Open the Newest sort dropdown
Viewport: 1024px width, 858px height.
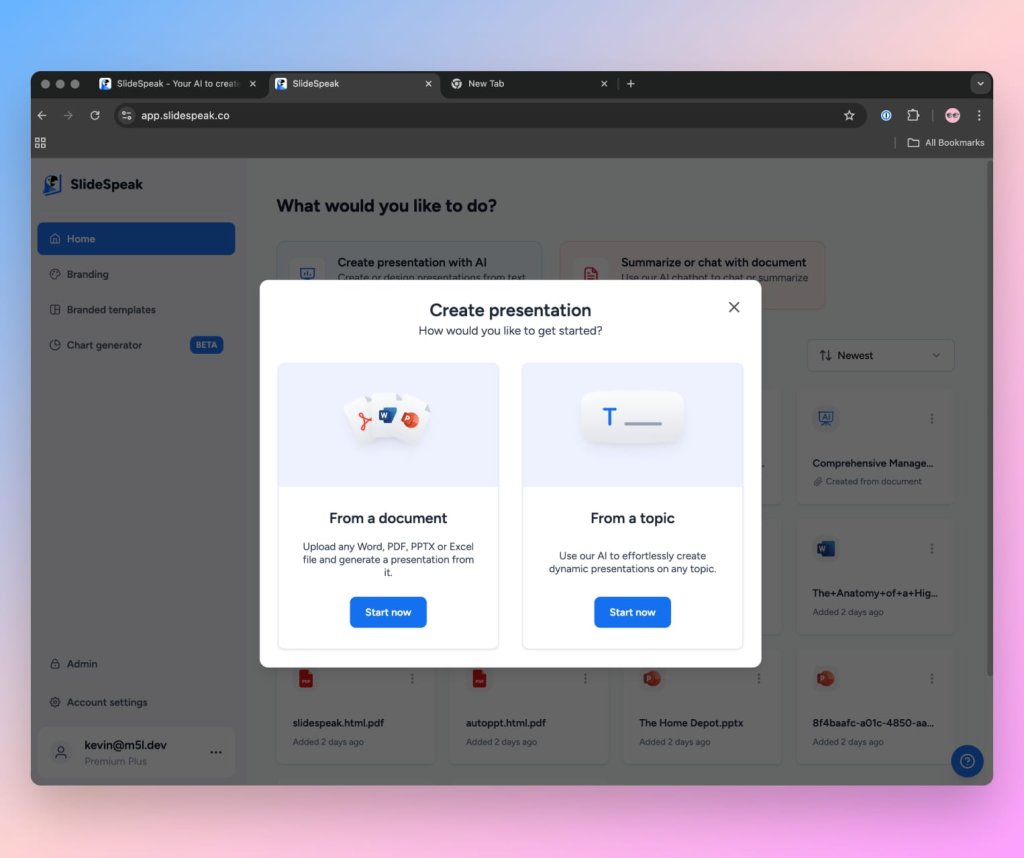[x=880, y=355]
